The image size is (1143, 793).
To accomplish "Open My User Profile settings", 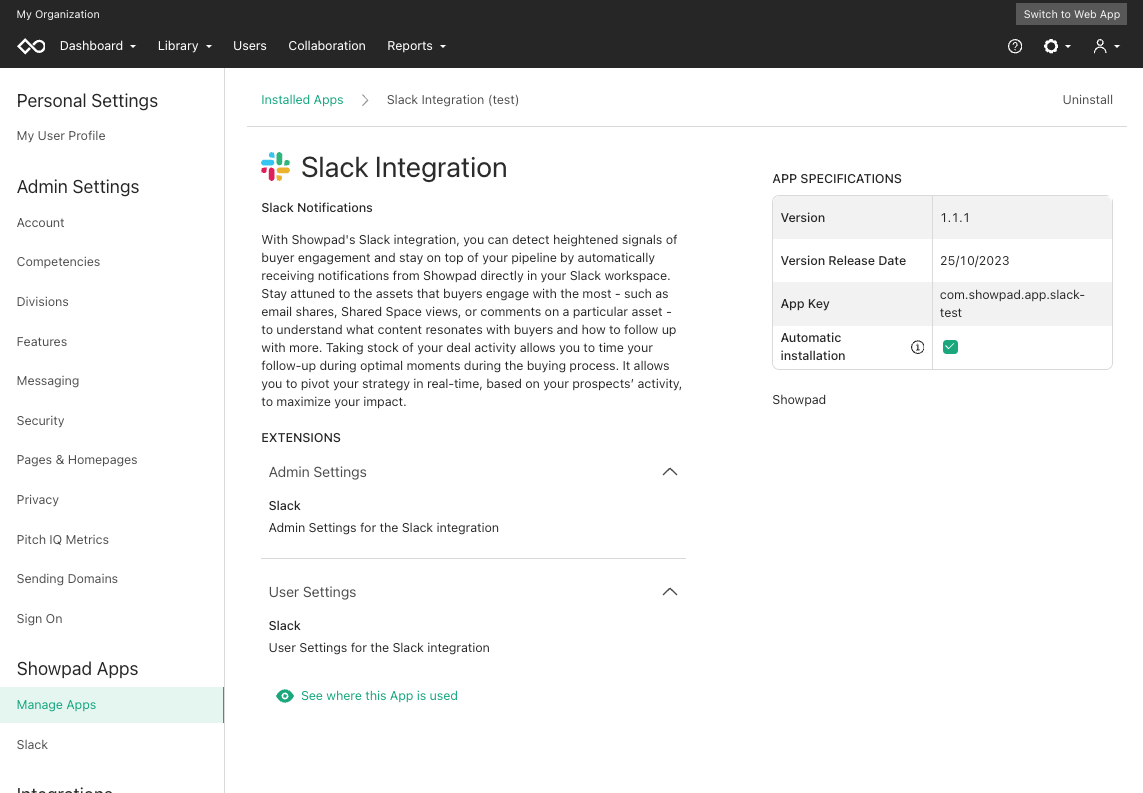I will pos(61,136).
